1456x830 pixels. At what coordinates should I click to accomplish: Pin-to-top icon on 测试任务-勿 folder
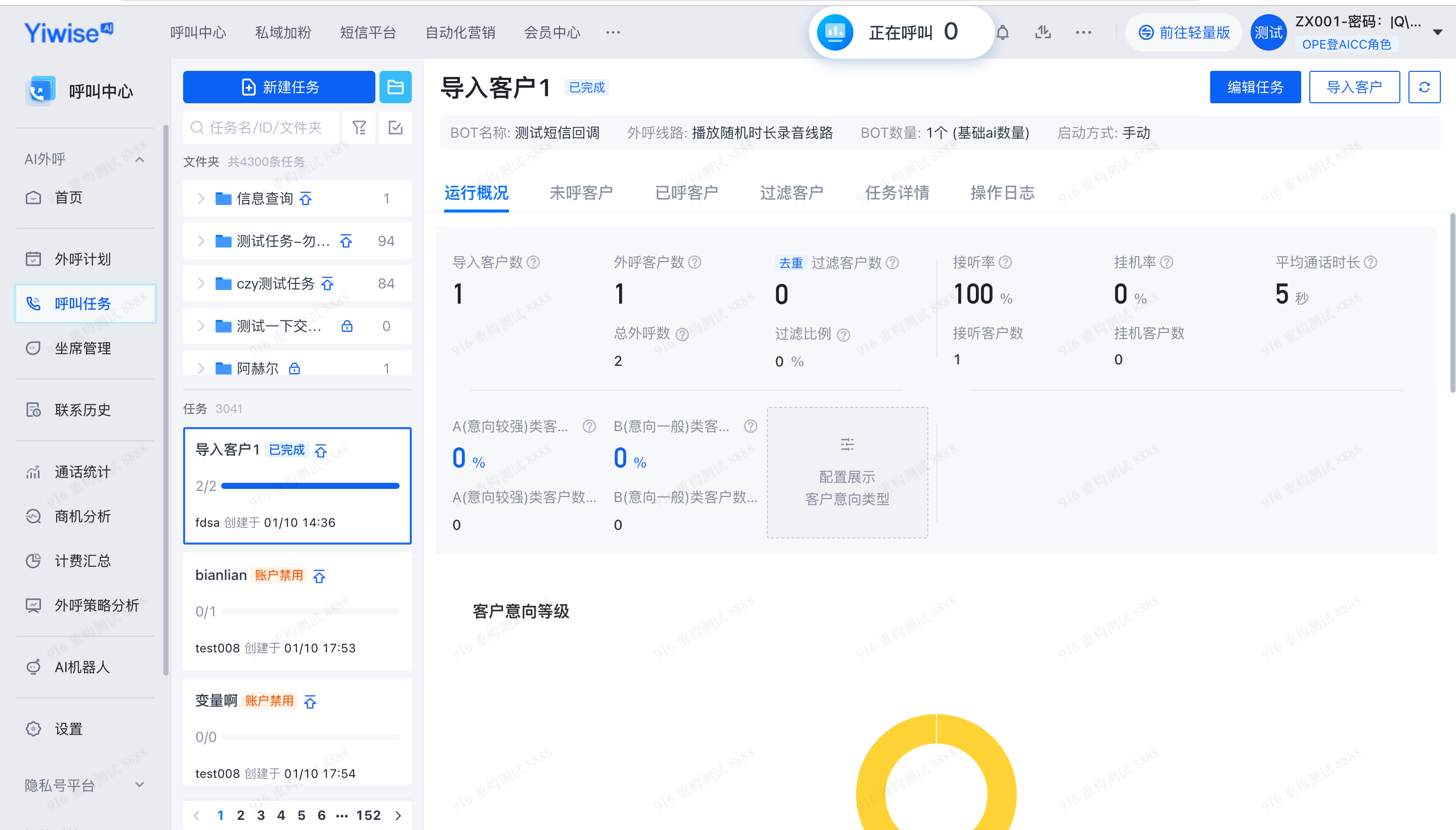(x=346, y=241)
